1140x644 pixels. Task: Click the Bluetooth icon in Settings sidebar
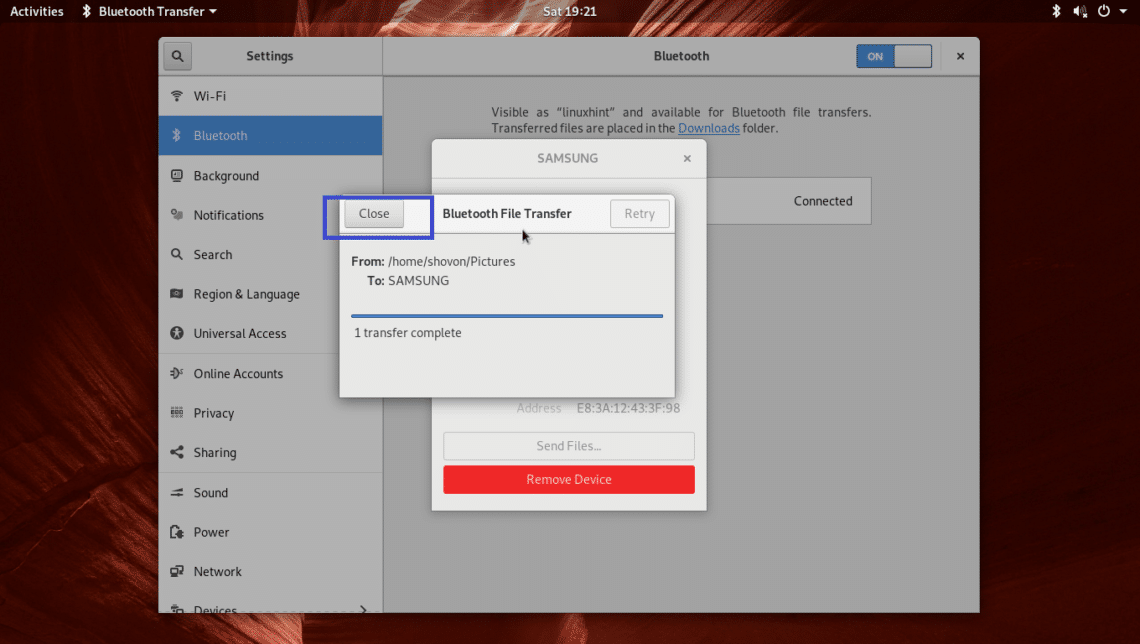(x=176, y=135)
